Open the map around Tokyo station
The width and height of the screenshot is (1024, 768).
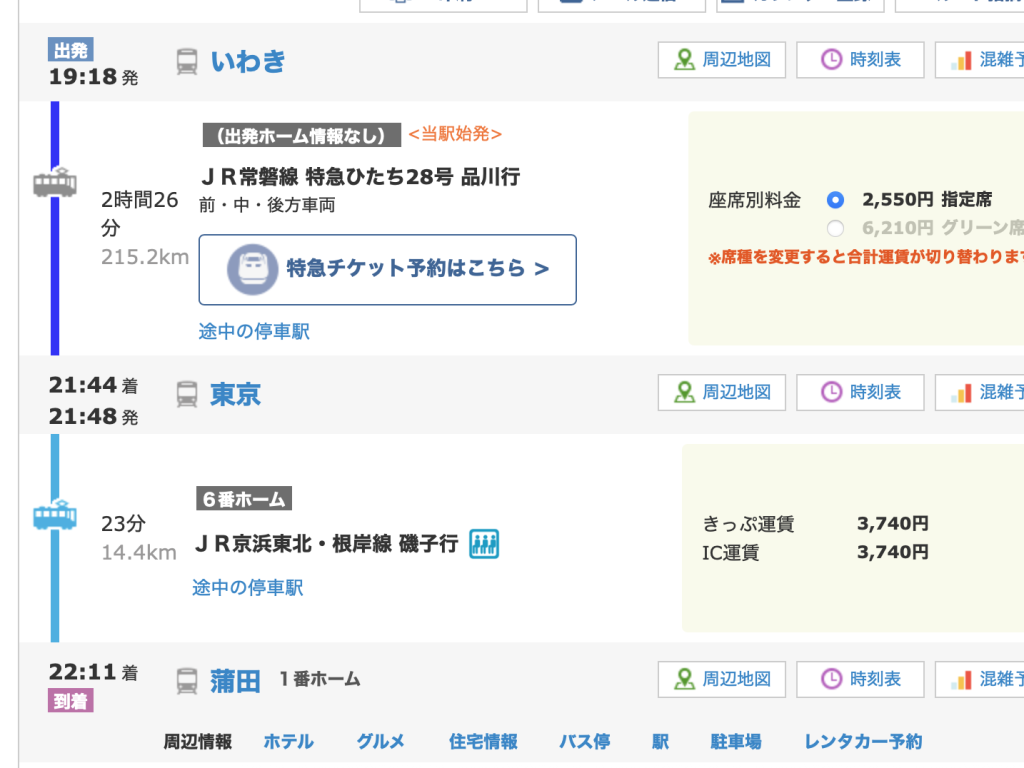pyautogui.click(x=721, y=392)
